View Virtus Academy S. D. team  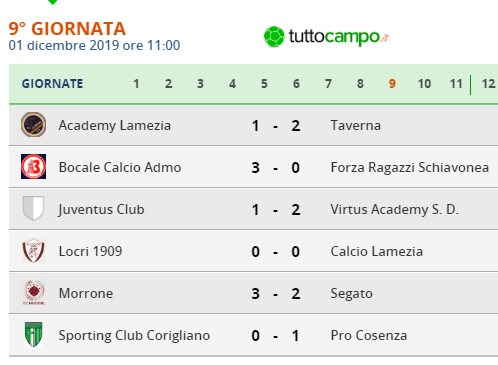tap(395, 209)
